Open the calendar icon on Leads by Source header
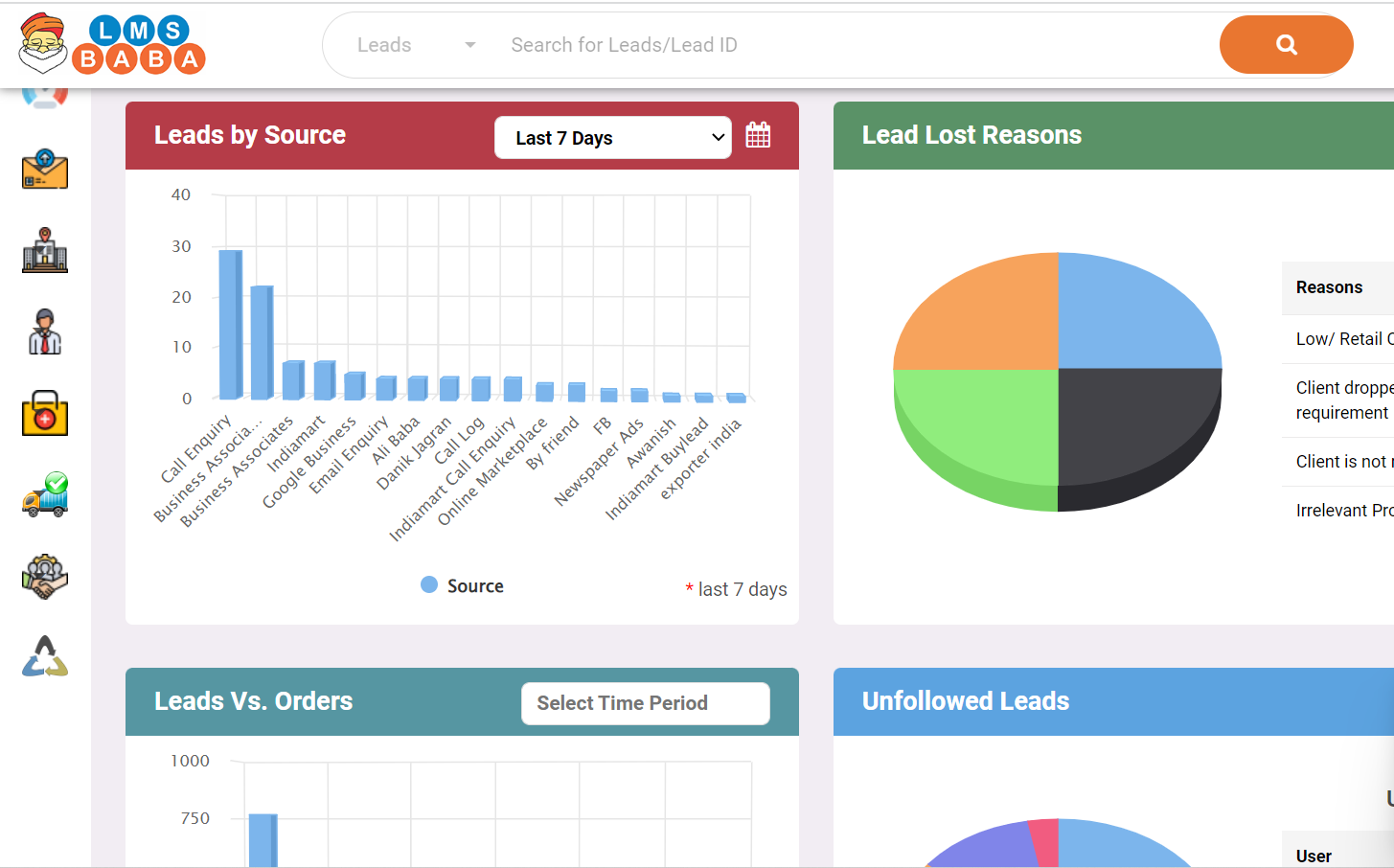Viewport: 1394px width, 868px height. click(x=758, y=134)
